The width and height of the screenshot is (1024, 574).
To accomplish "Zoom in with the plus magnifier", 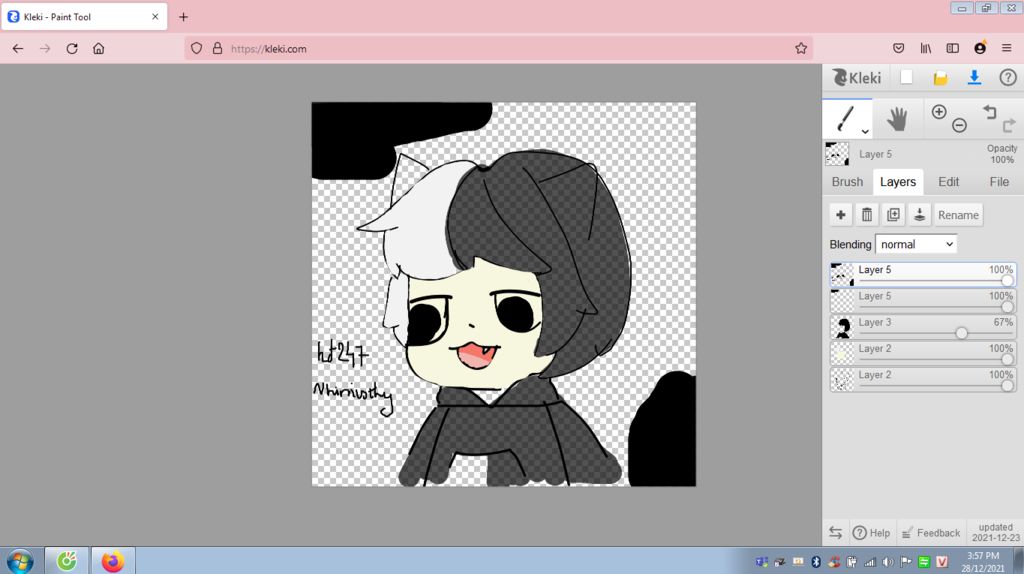I will (x=939, y=112).
